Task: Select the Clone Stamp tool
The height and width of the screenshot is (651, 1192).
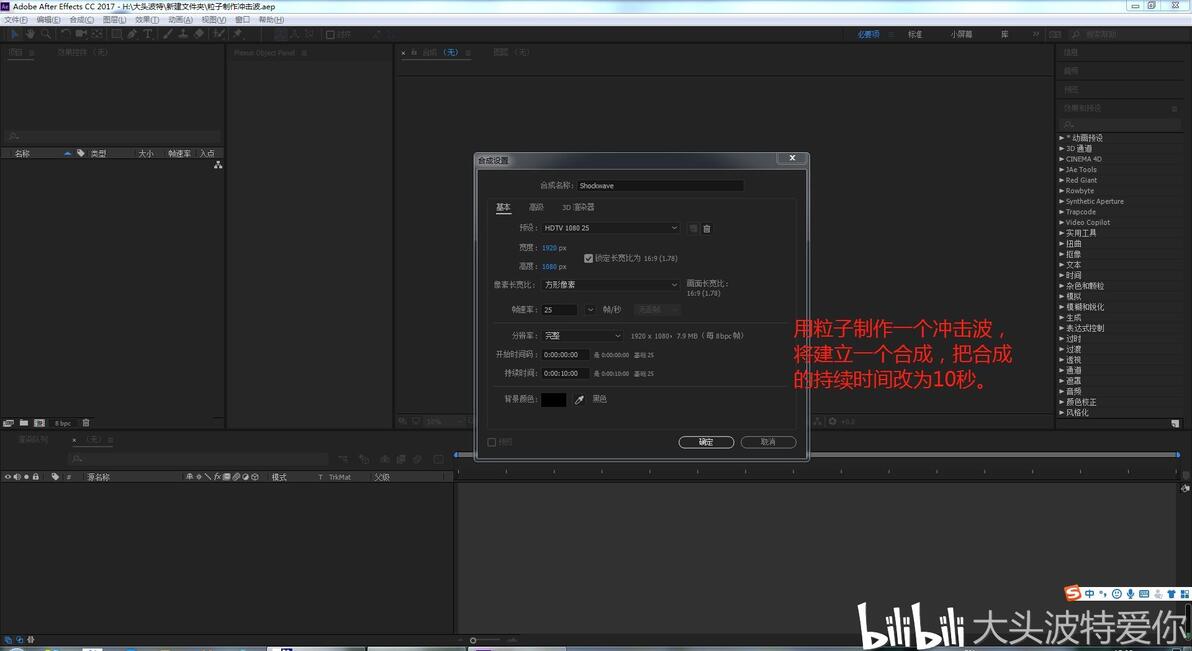Action: tap(183, 34)
